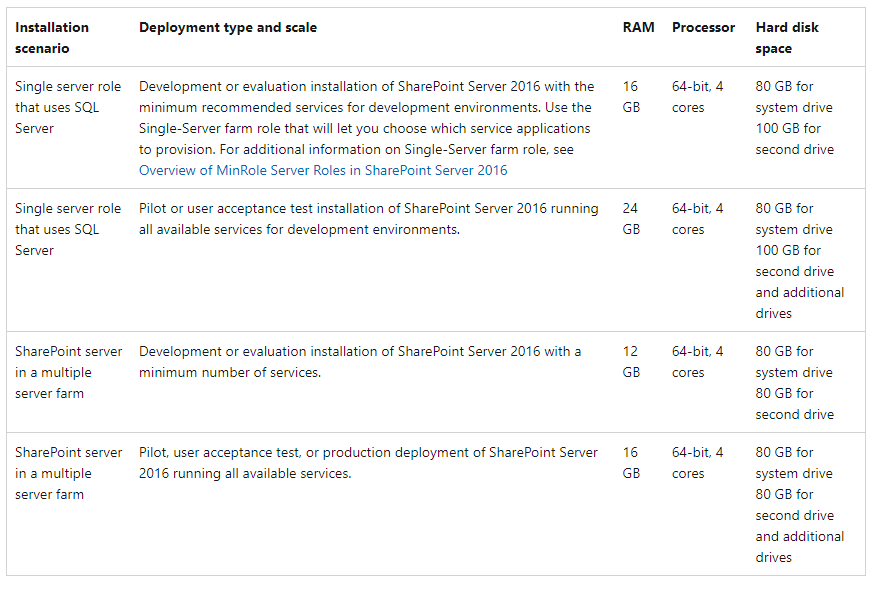Image resolution: width=881 pixels, height=590 pixels.
Task: Open Overview of MinRole Server Roles link
Action: point(323,170)
